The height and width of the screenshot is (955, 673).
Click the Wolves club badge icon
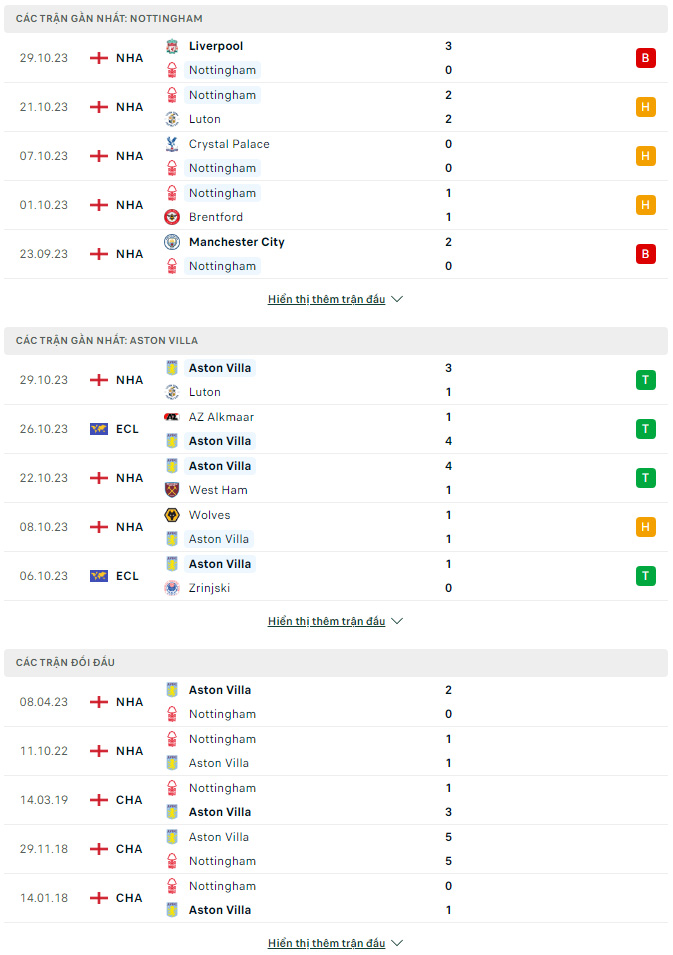click(172, 515)
